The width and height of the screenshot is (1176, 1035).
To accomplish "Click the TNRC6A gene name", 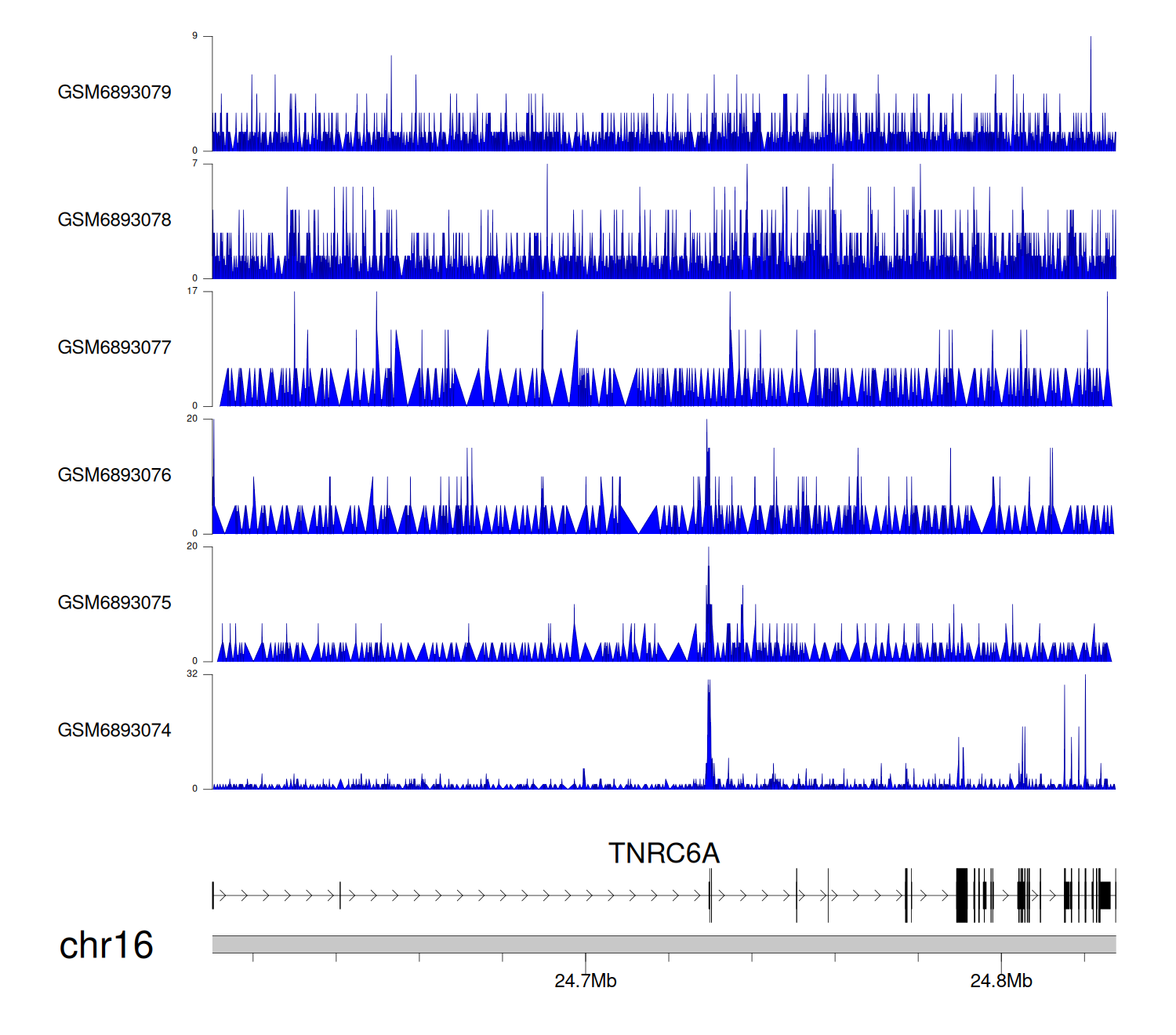I will click(663, 853).
